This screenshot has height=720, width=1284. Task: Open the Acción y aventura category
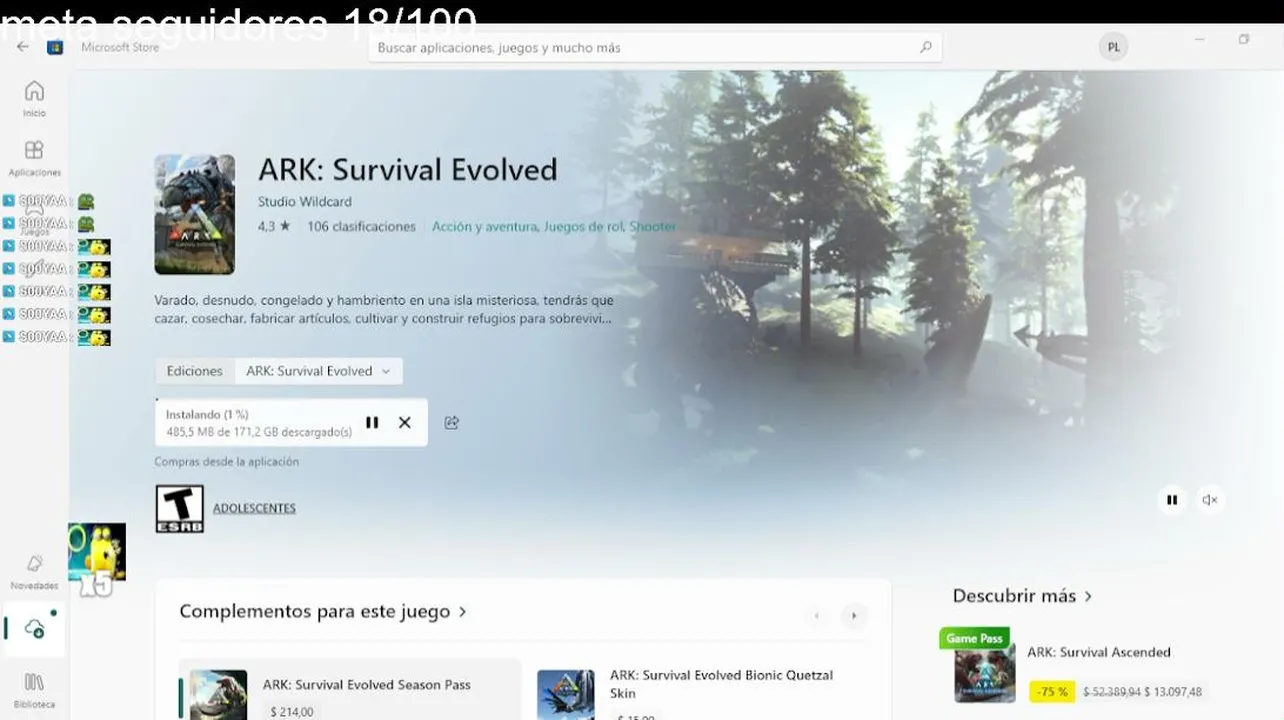tap(484, 227)
